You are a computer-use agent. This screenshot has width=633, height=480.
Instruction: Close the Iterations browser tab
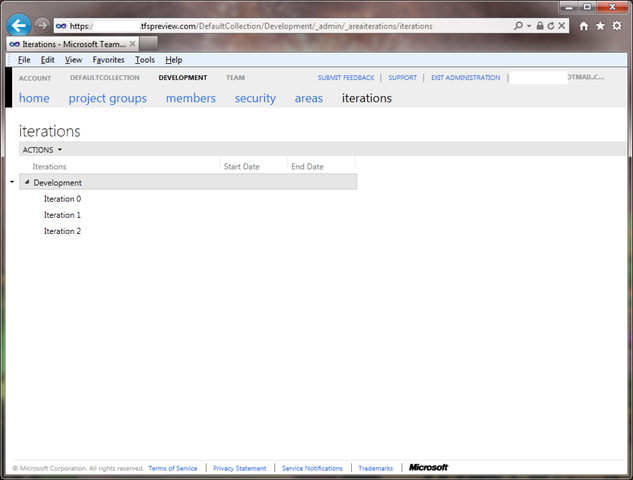click(133, 44)
